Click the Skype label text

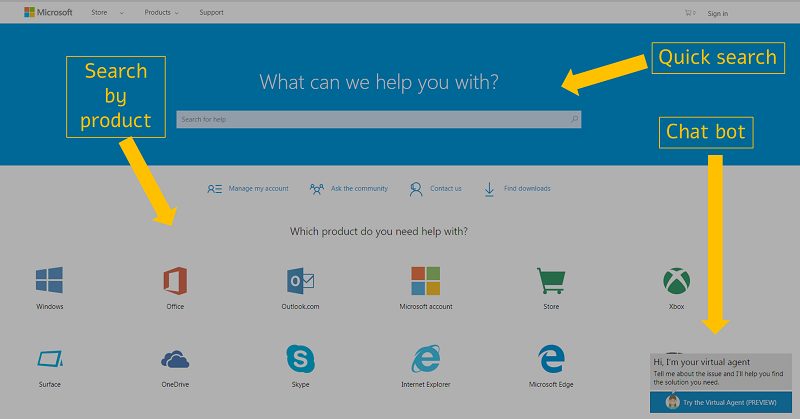pyautogui.click(x=301, y=385)
